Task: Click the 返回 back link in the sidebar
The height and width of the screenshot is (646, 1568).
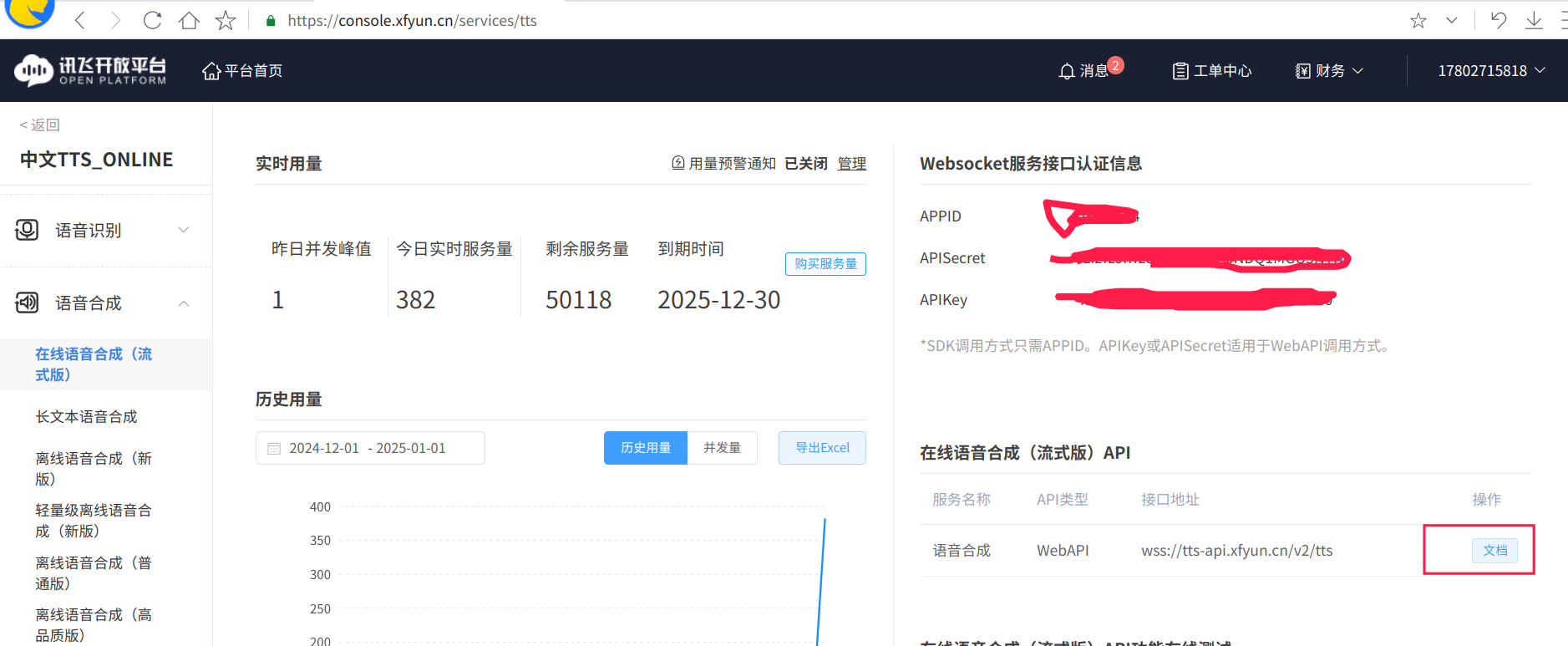Action: click(x=39, y=125)
